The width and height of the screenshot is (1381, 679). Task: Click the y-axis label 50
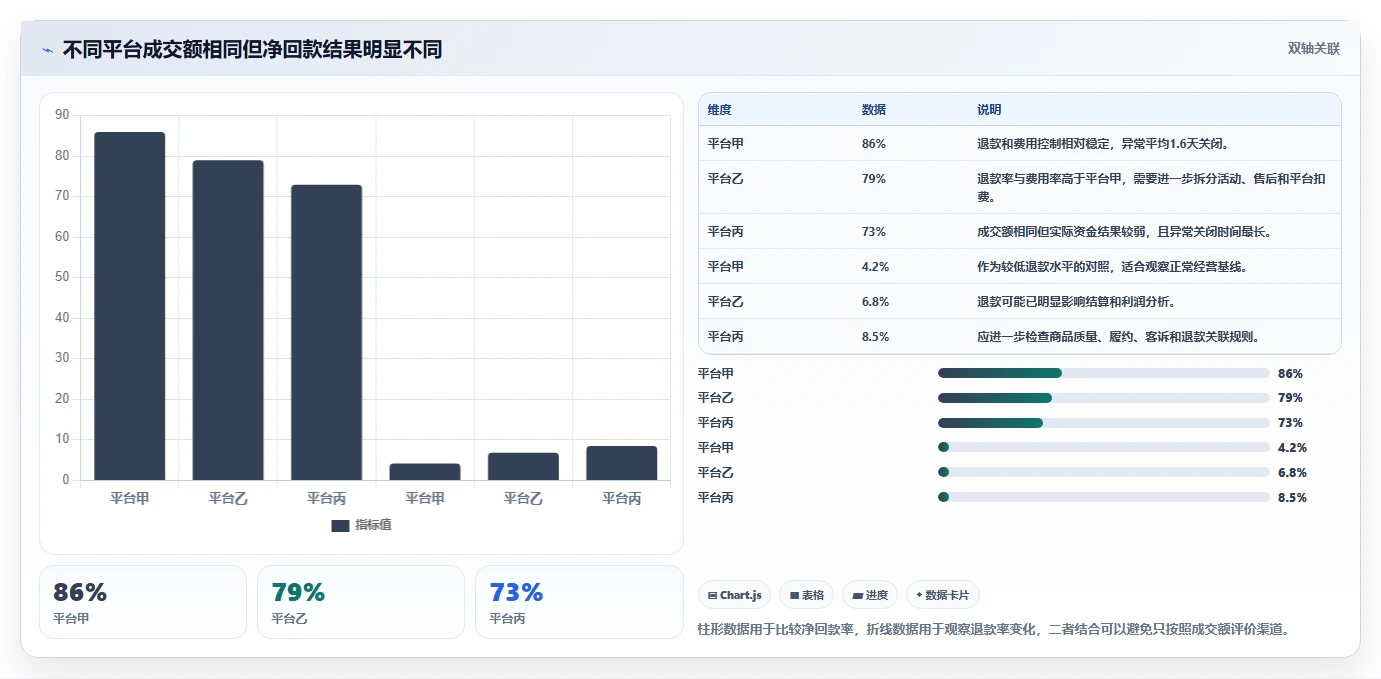tap(62, 278)
